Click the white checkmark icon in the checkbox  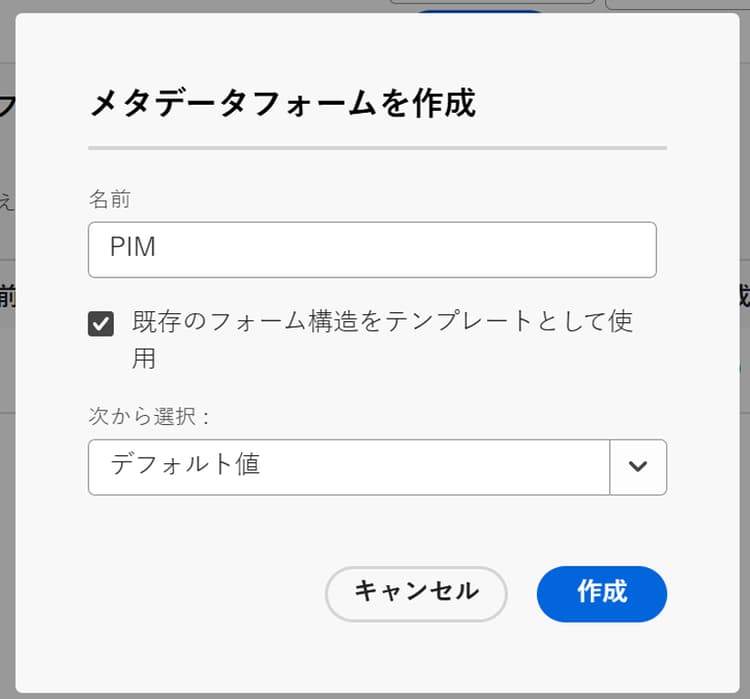pos(101,324)
